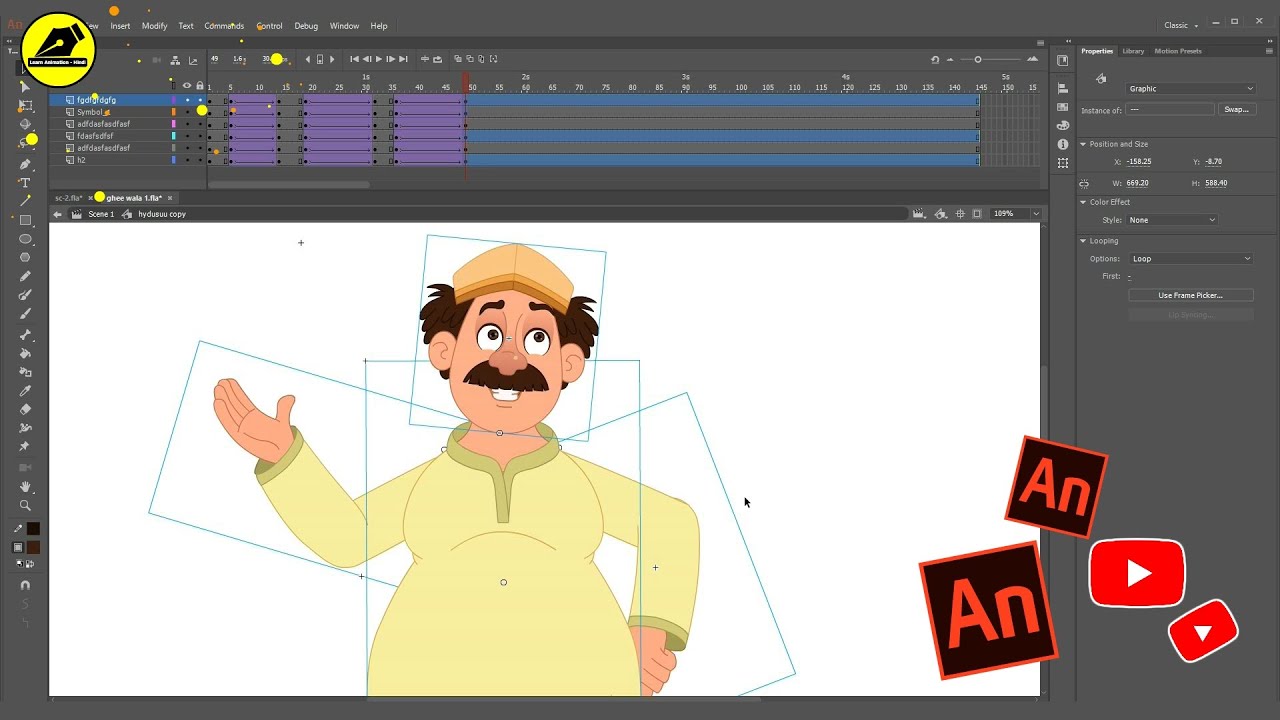Select the Subselection tool
The width and height of the screenshot is (1280, 720).
pos(25,87)
